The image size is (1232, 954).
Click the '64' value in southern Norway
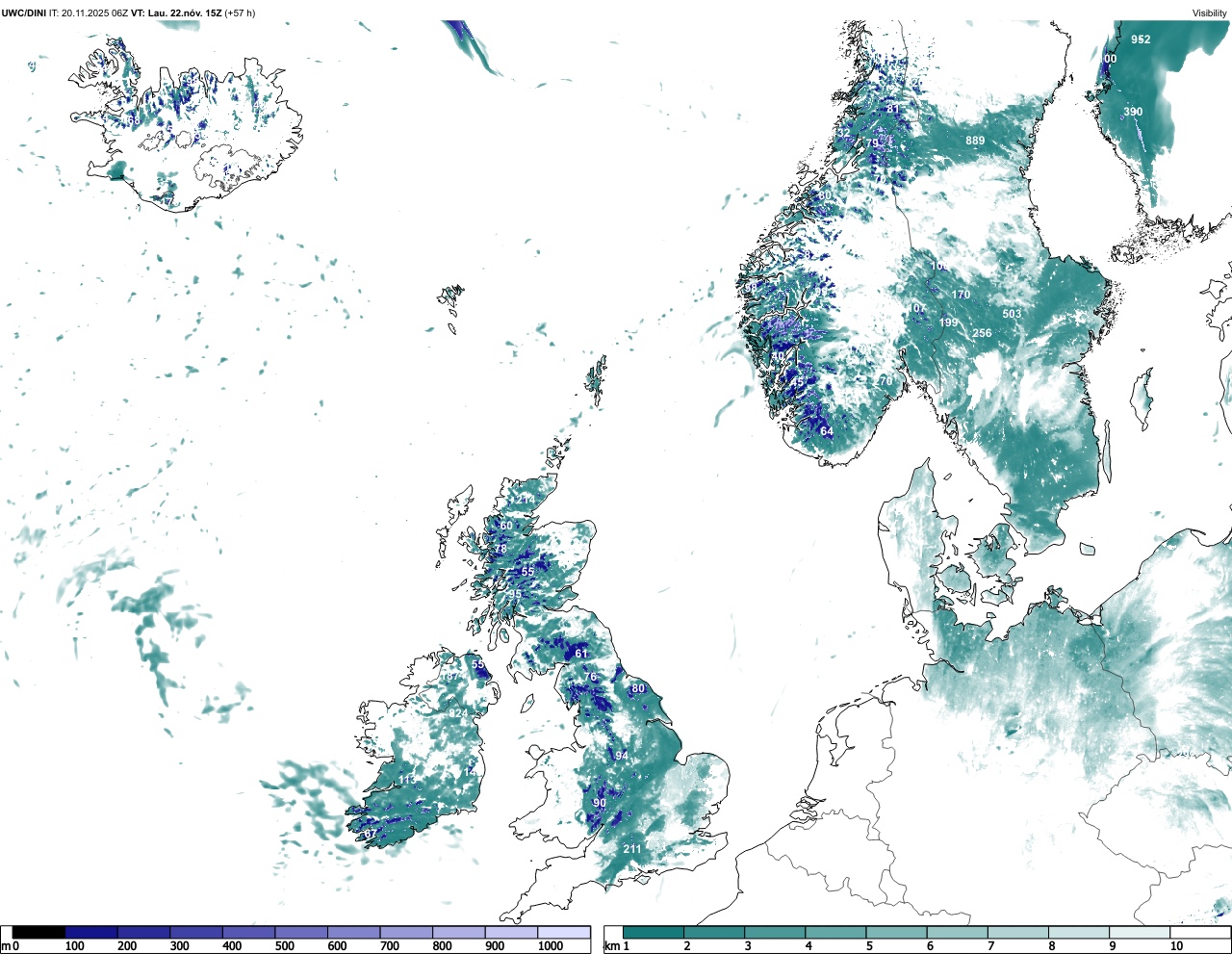click(x=827, y=431)
